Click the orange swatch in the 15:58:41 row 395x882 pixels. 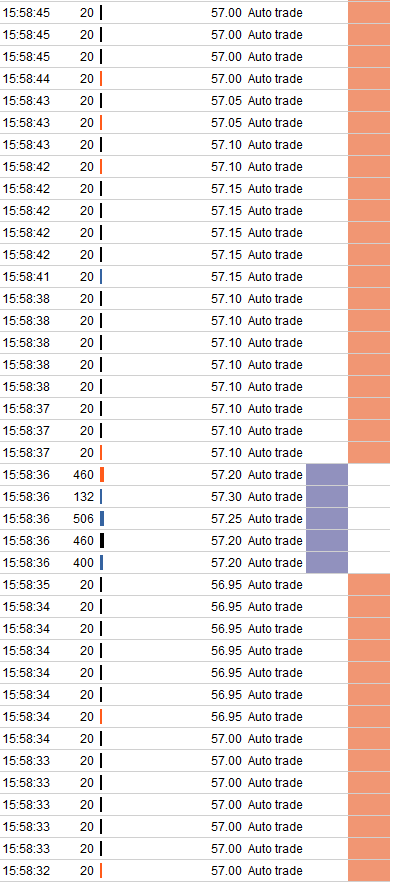369,277
